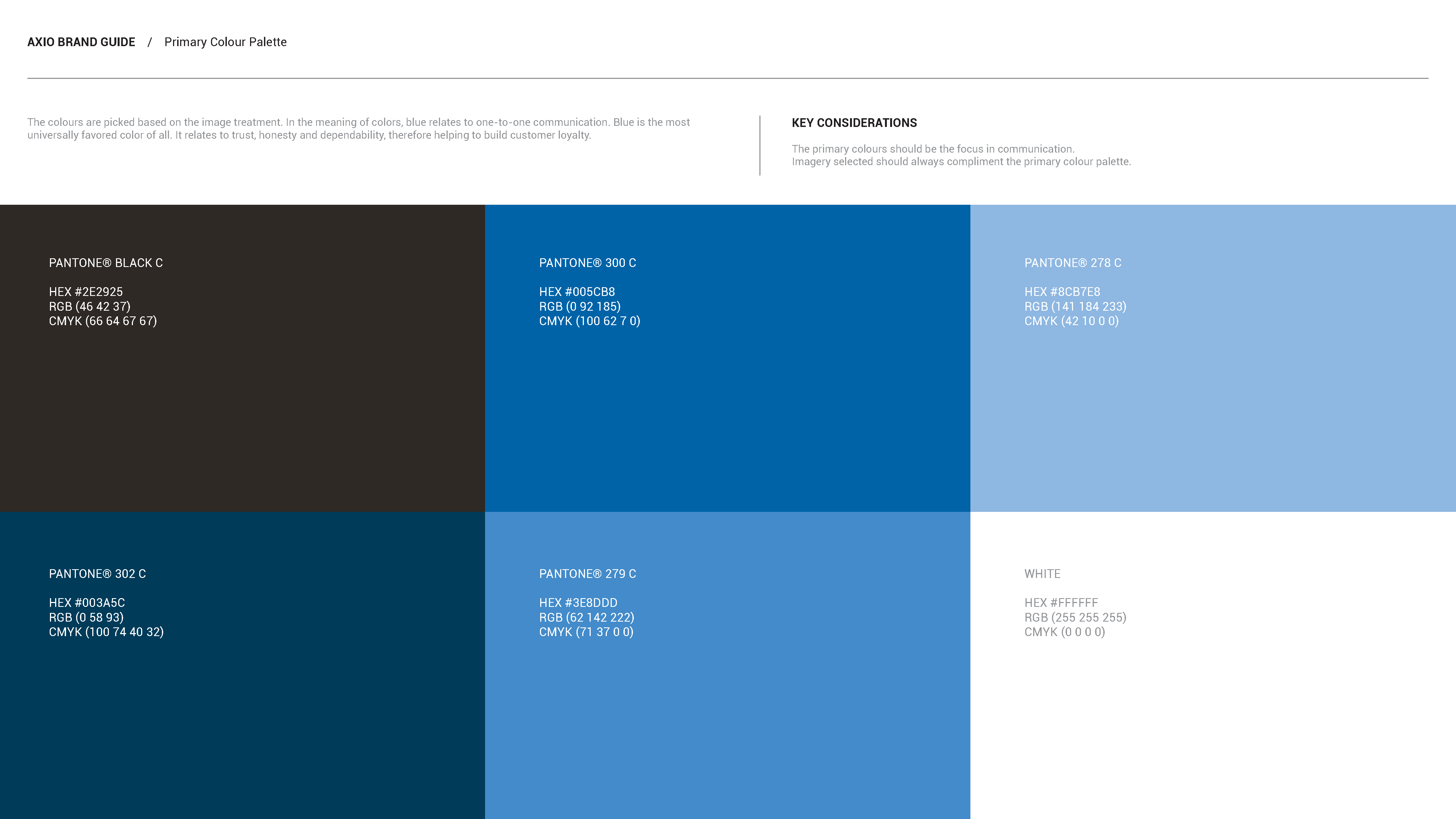Choose the dark navy Pantone 302 C block
Screen dimensions: 1456x819
(242, 665)
